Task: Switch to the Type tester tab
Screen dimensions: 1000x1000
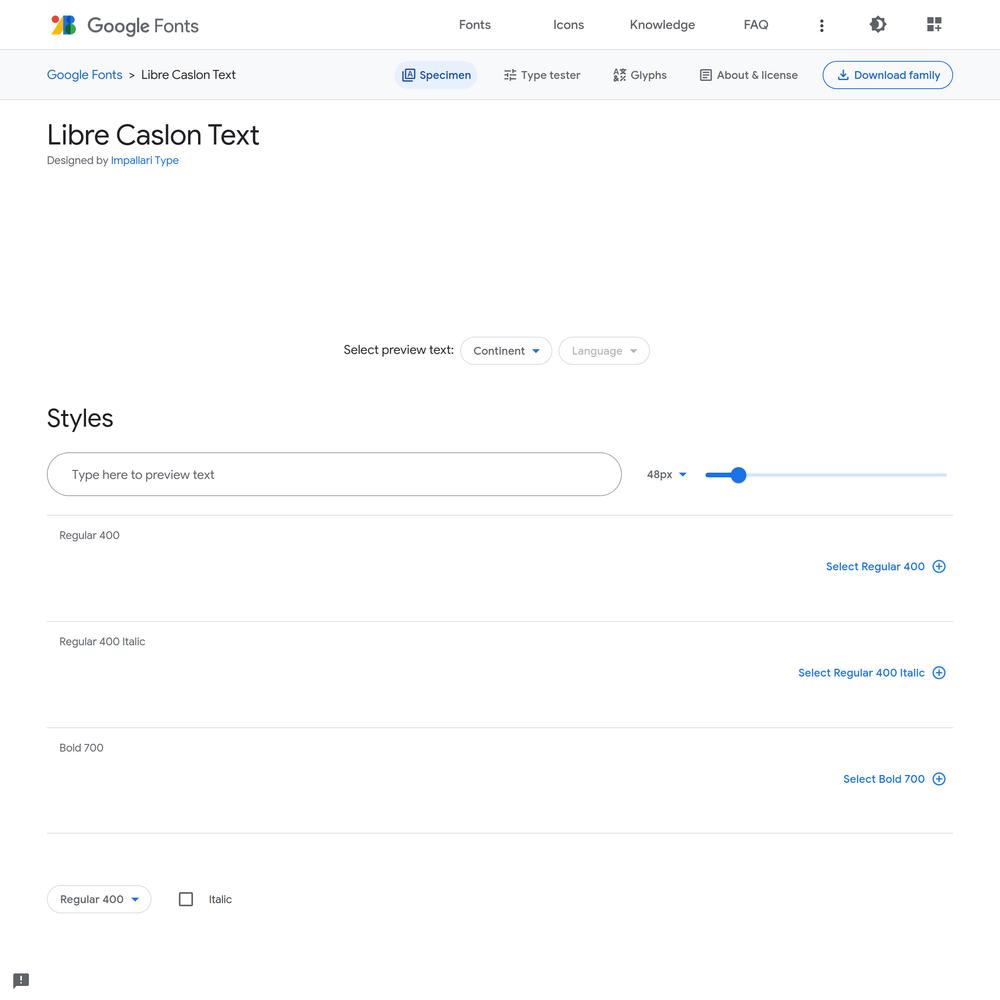Action: click(x=542, y=75)
